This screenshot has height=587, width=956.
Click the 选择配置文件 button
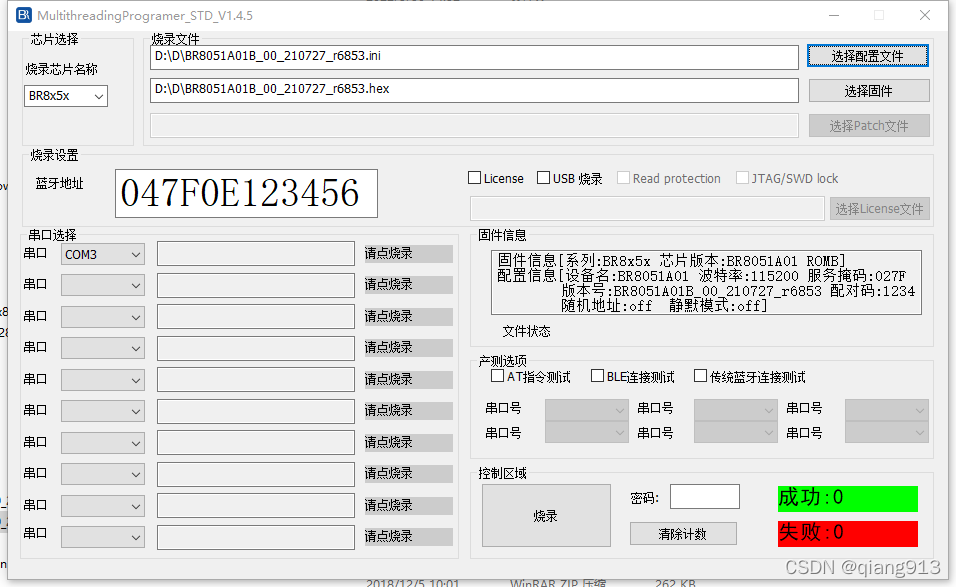point(867,56)
